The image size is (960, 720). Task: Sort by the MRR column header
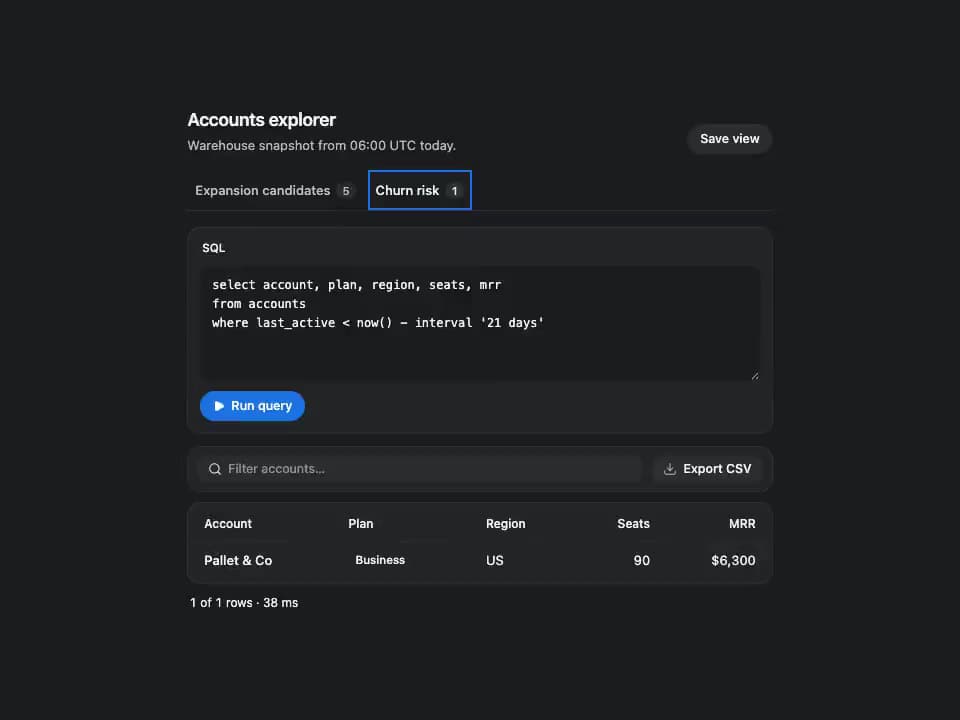[742, 524]
